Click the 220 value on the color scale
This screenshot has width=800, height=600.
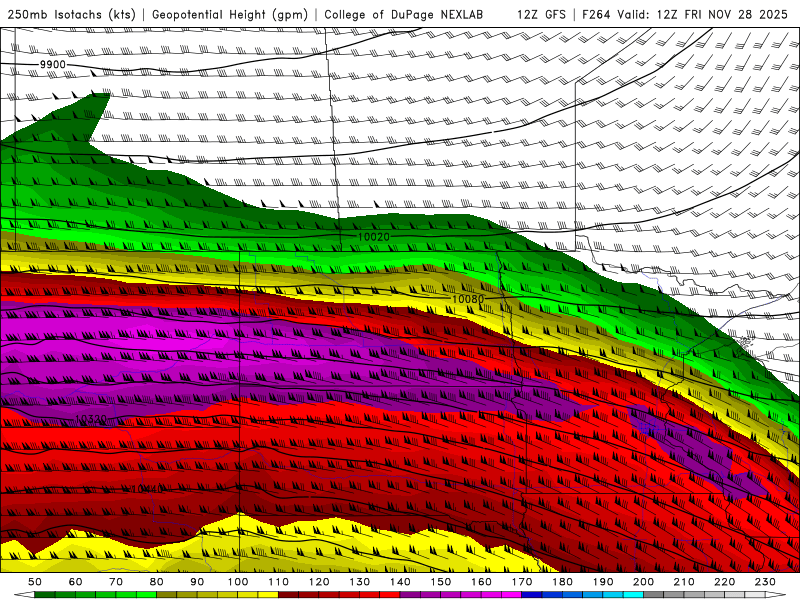(724, 582)
